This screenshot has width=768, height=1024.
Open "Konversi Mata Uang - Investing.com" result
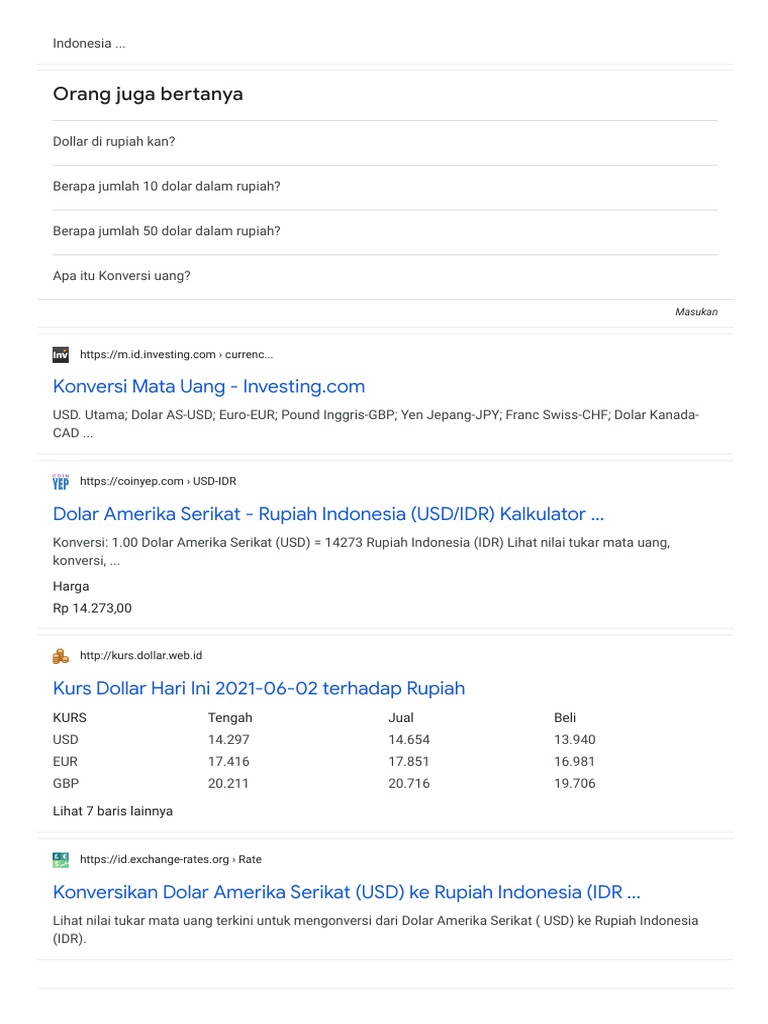[x=208, y=386]
